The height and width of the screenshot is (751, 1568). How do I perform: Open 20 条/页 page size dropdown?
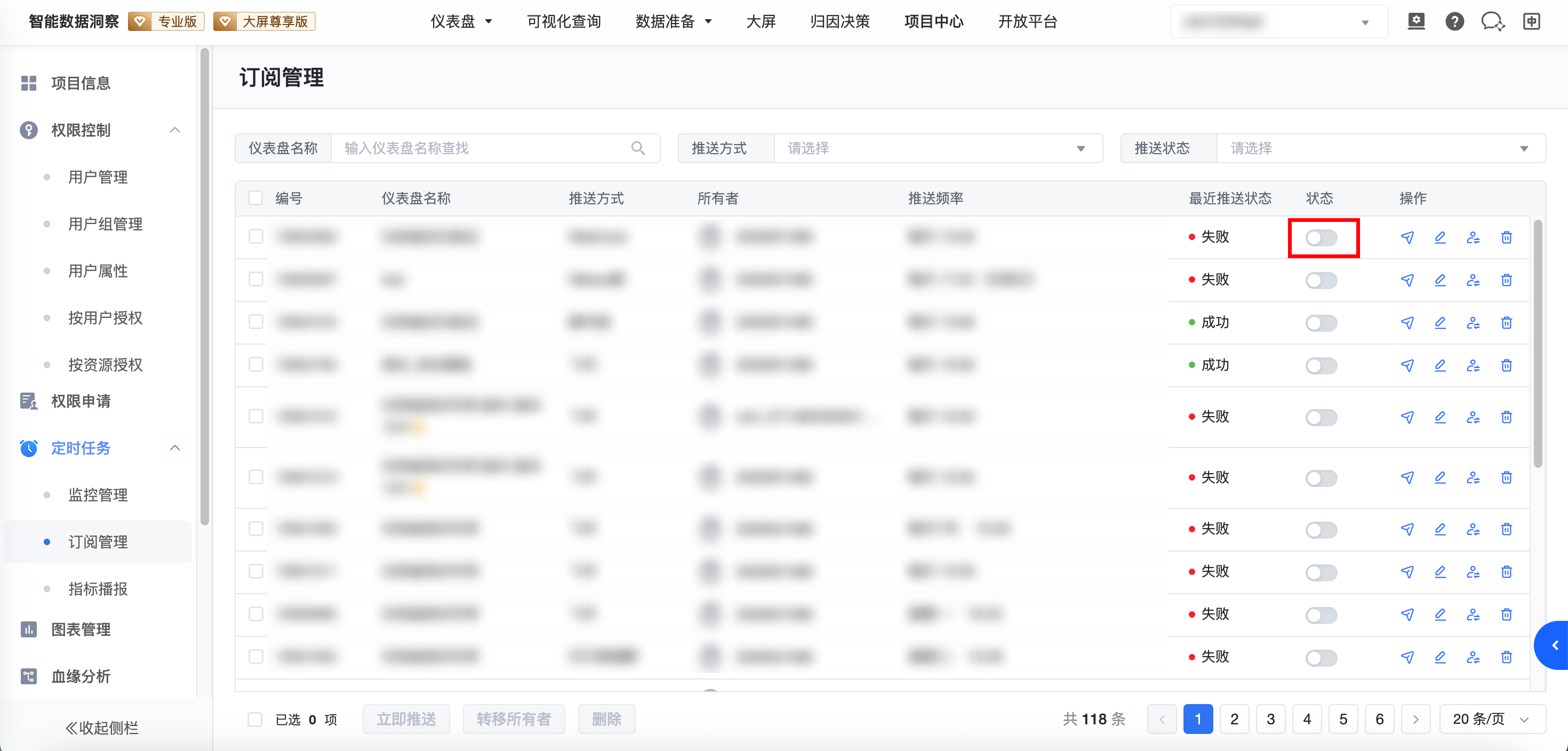point(1491,720)
